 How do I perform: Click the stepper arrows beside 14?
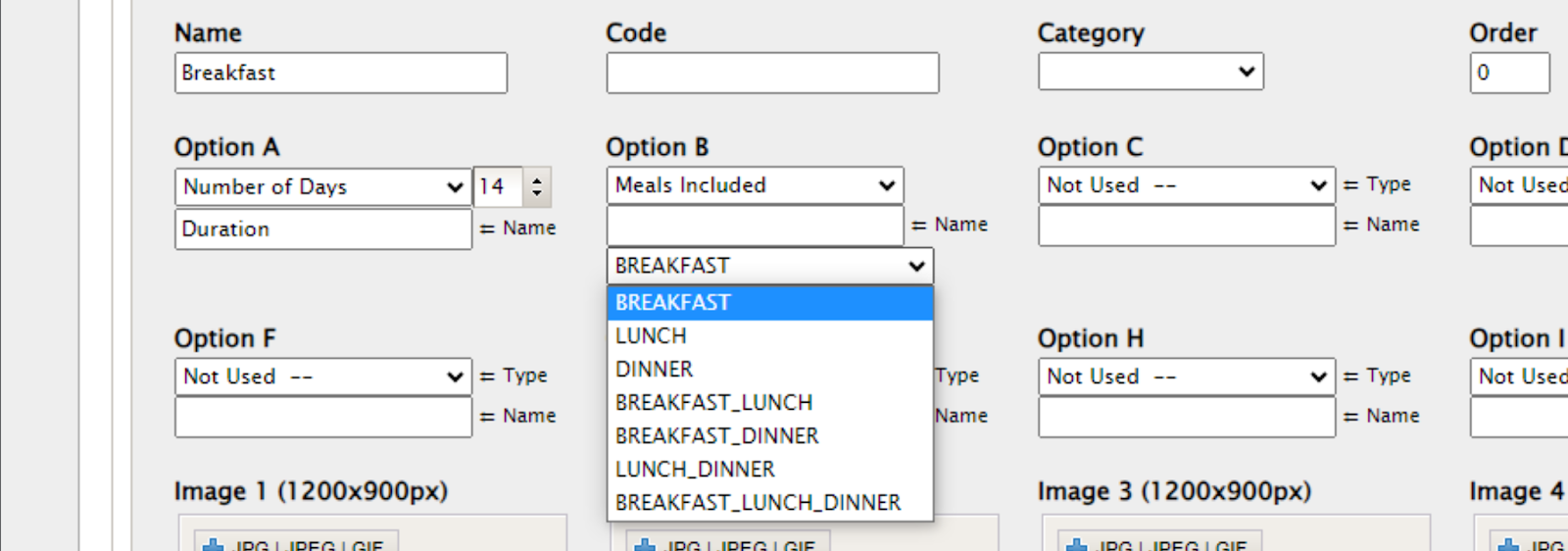tap(536, 186)
